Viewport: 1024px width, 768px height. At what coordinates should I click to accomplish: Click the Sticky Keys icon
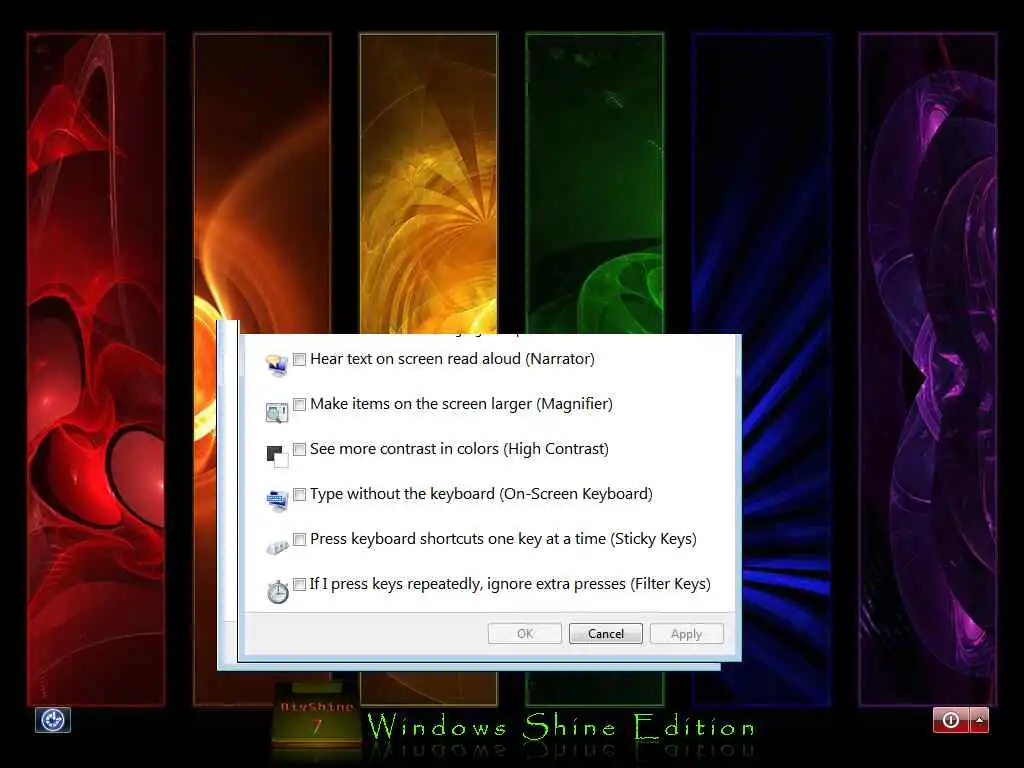pyautogui.click(x=277, y=546)
